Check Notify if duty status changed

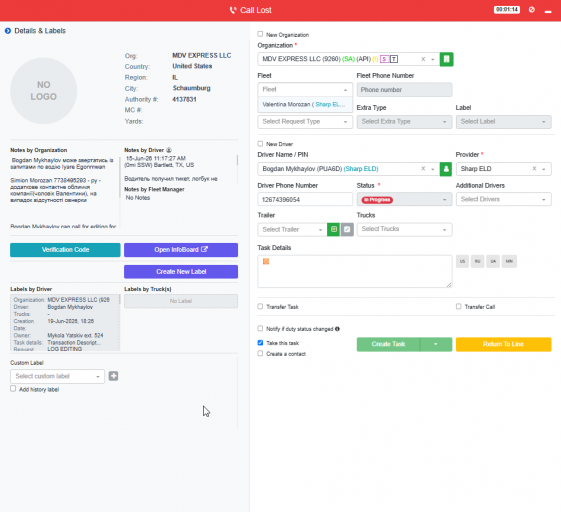260,328
